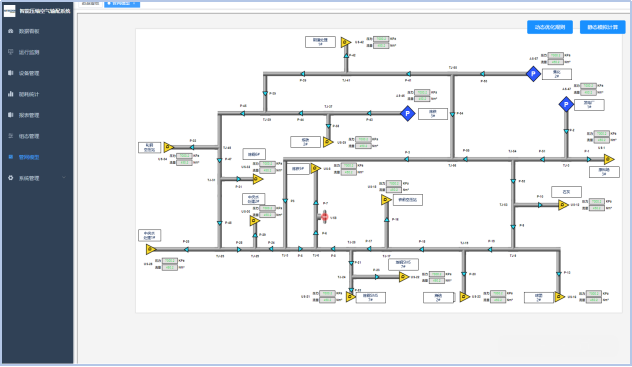Viewport: 632px width, 367px height.
Task: Select yellow node above pipe P-42
Action: coord(346,42)
